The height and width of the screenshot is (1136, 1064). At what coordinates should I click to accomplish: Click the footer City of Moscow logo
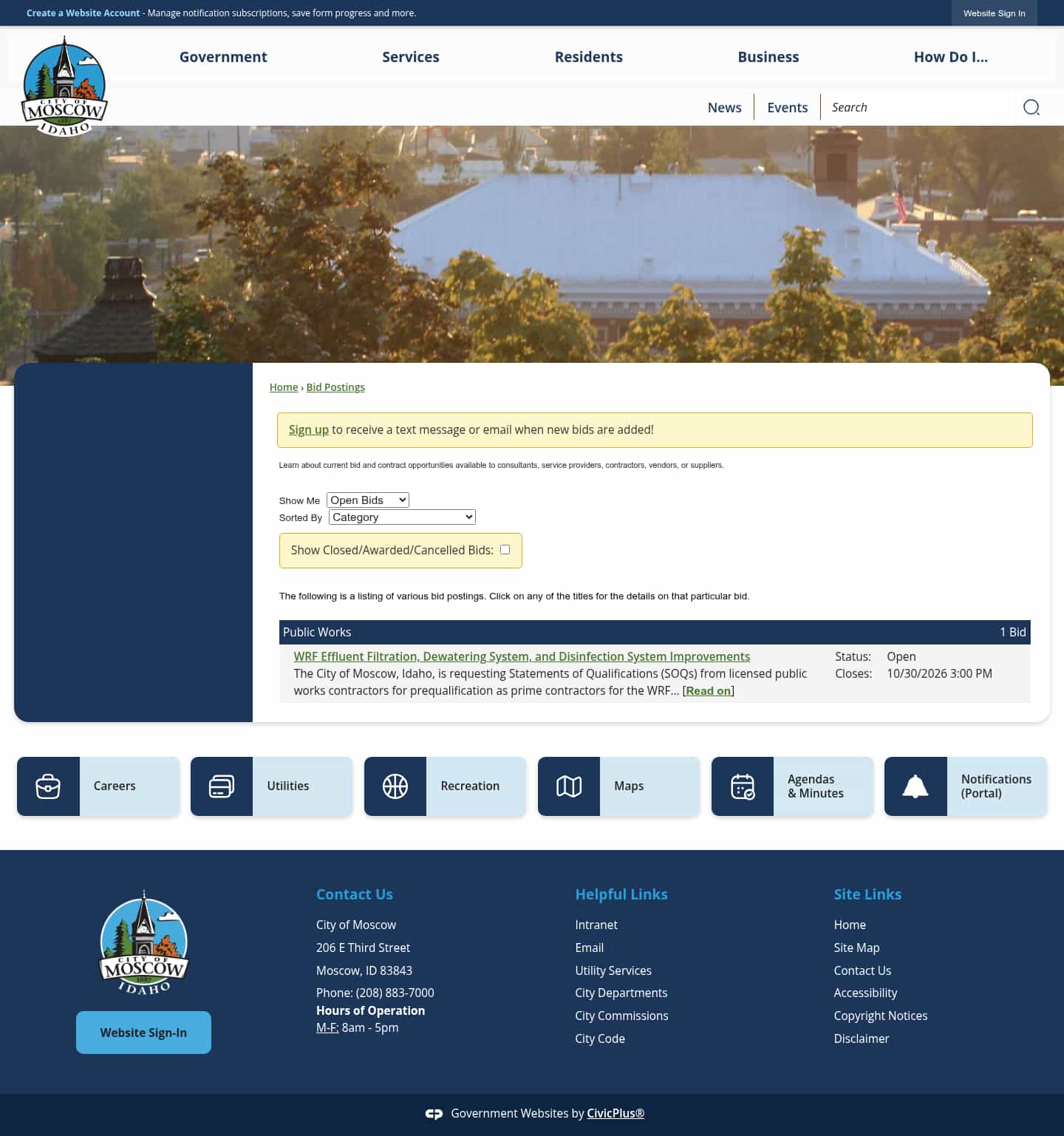[144, 942]
